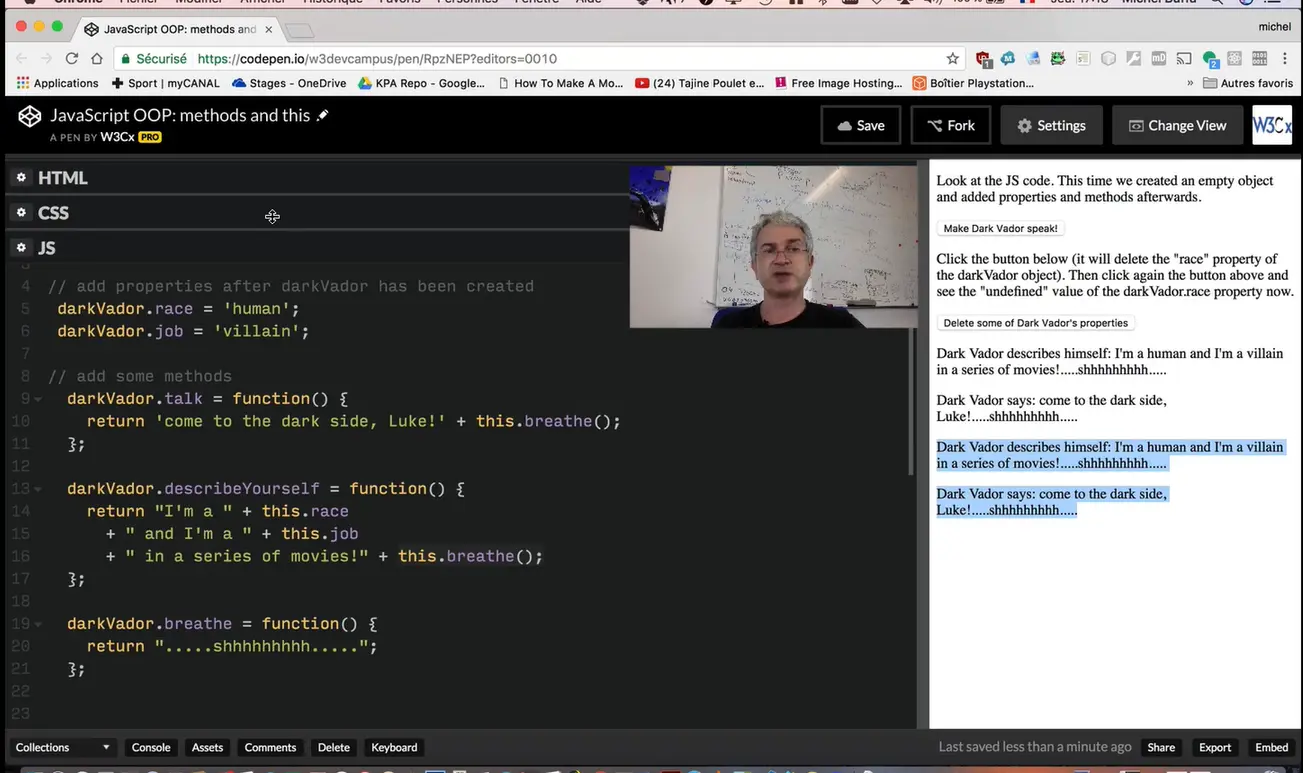Open the Assets panel
Viewport: 1303px width, 773px height.
[x=207, y=747]
